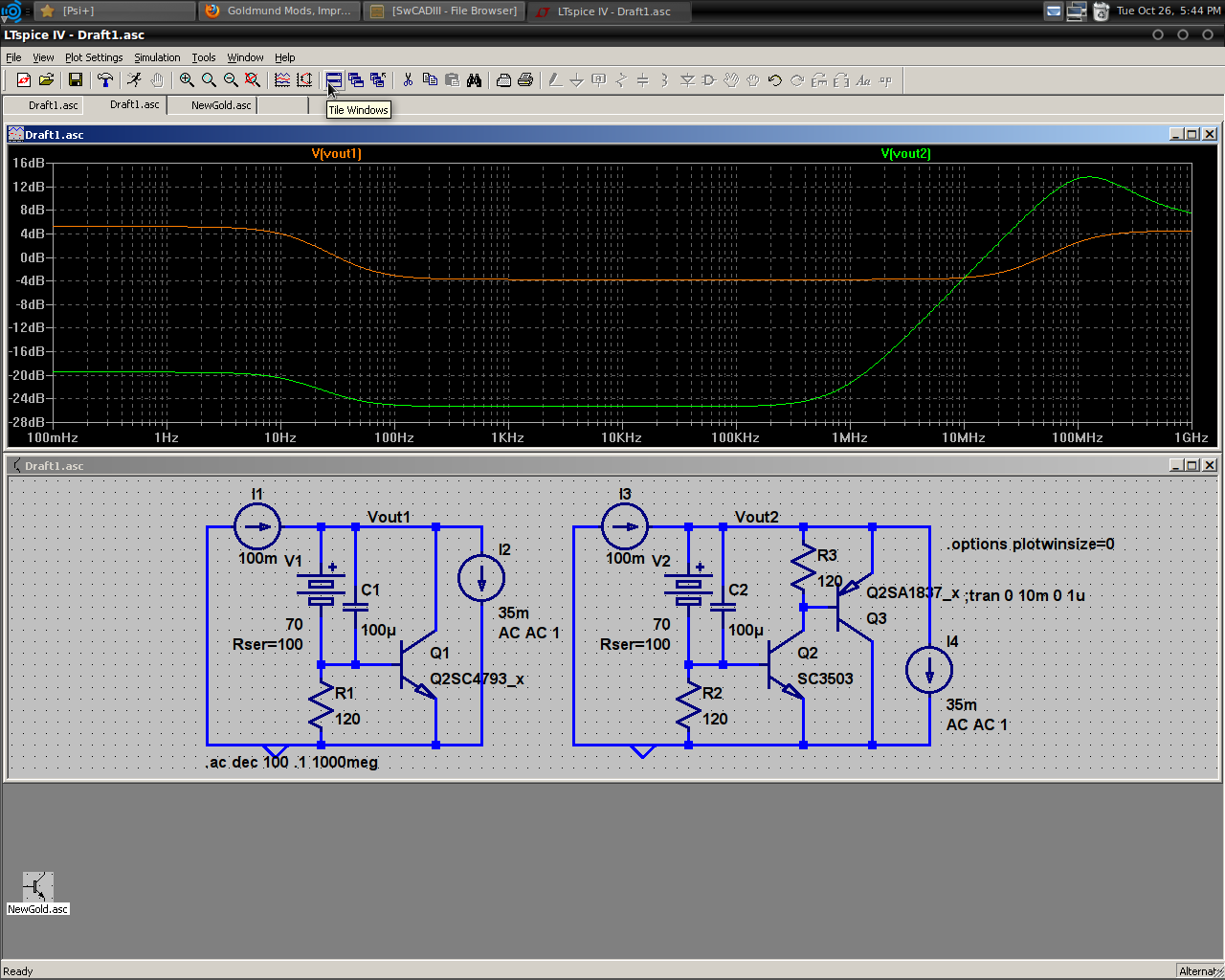Click the Zoom Full Extents crossed magnifier icon

tap(253, 80)
